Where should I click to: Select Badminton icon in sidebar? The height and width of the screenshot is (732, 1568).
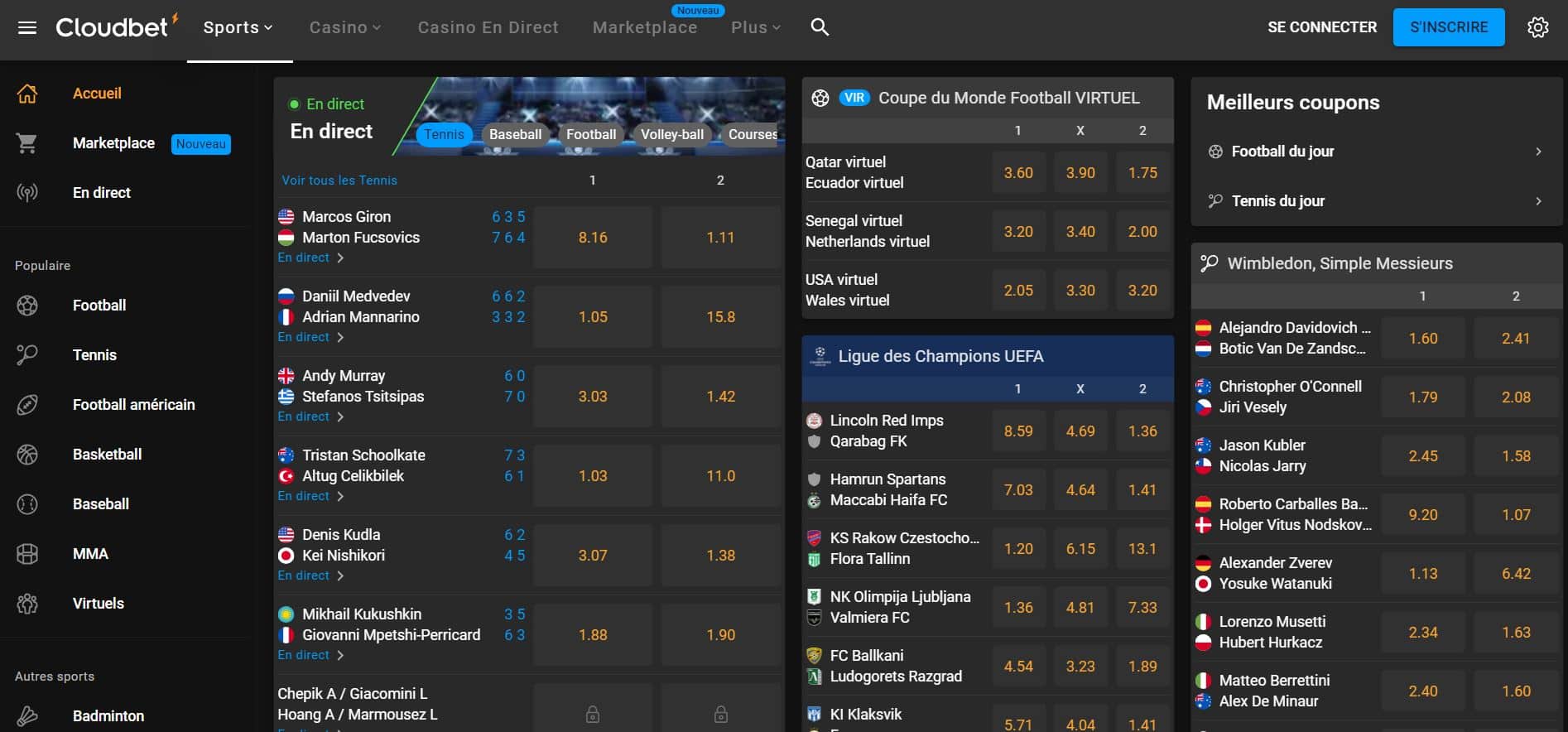tap(27, 716)
